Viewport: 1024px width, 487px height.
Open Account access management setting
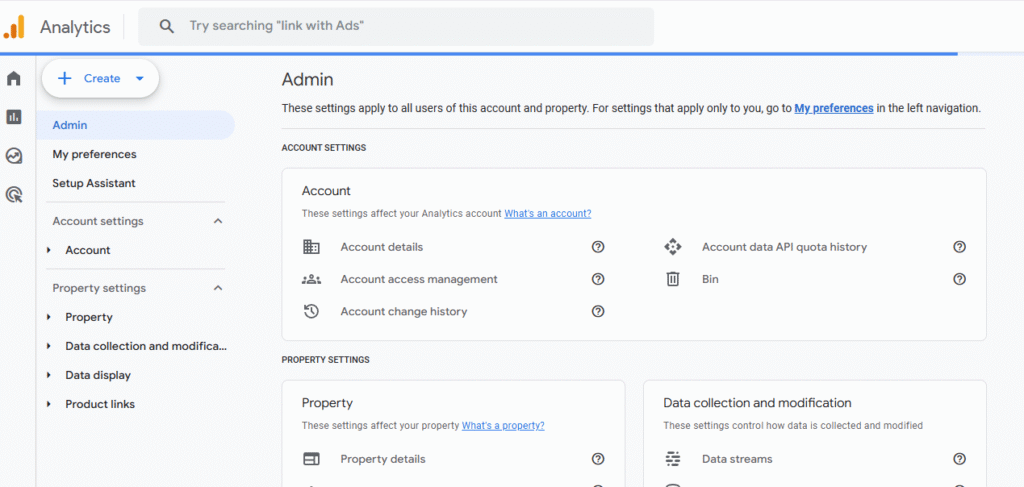[419, 279]
